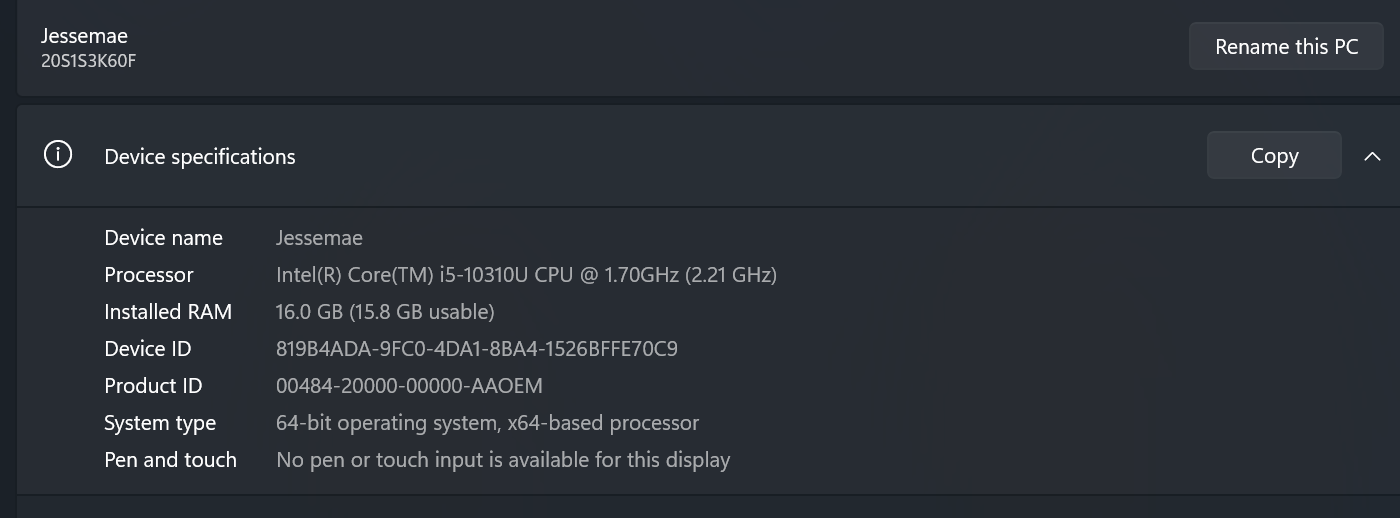Click the System type label
This screenshot has height=518, width=1400.
160,423
